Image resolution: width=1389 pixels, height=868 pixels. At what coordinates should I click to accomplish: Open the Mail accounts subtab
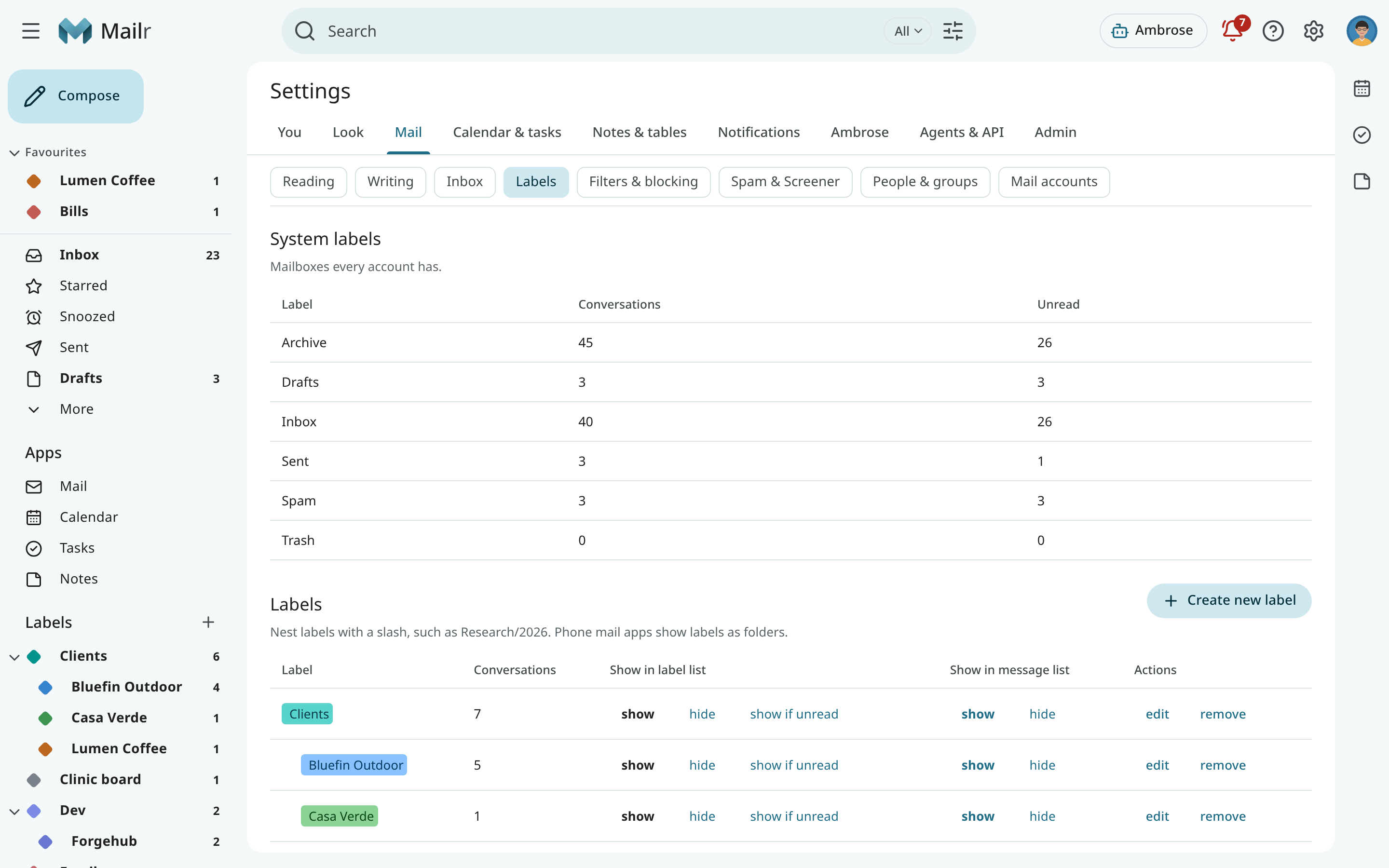click(1054, 182)
